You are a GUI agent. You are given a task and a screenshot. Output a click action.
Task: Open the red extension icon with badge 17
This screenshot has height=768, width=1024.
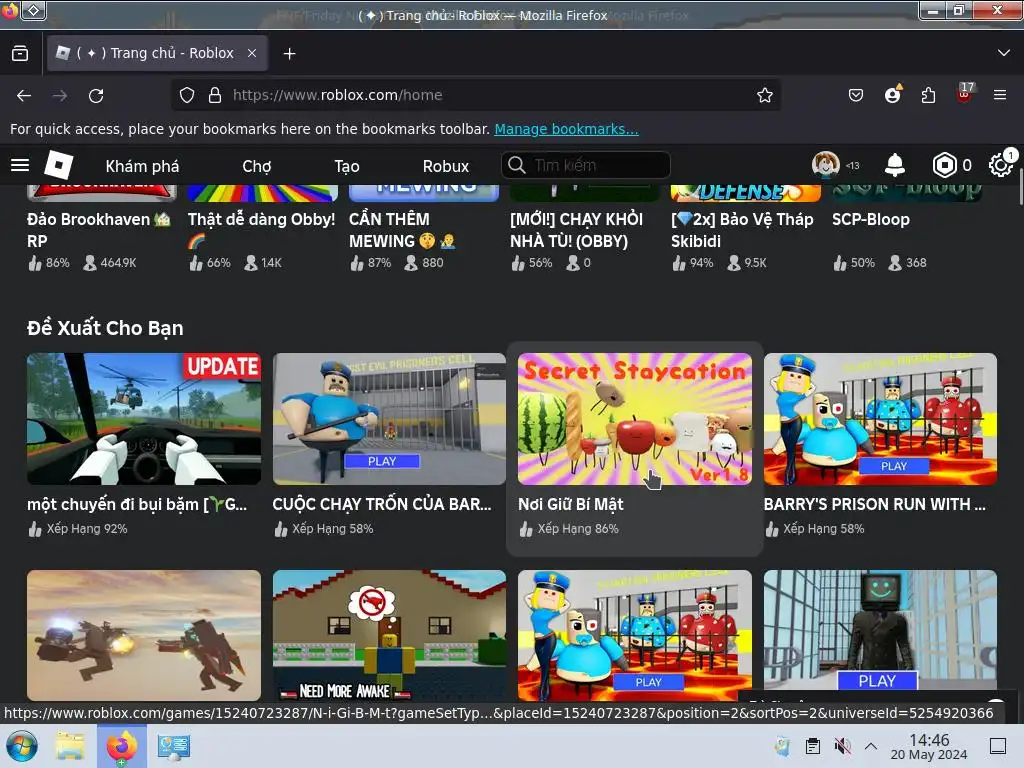coord(965,93)
